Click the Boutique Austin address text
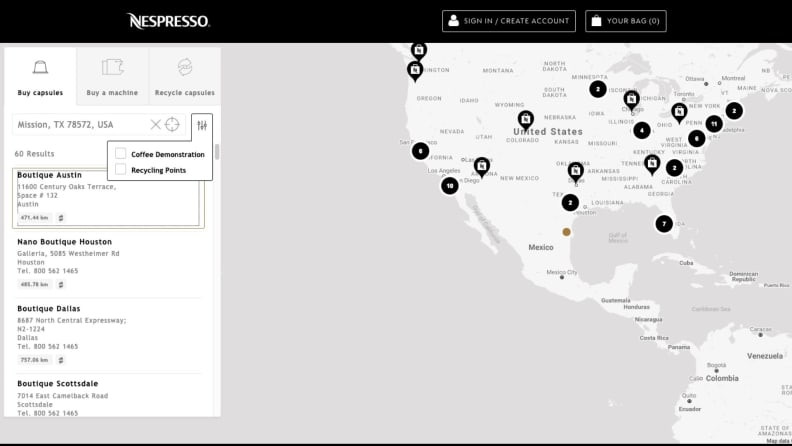The image size is (792, 446). (67, 195)
